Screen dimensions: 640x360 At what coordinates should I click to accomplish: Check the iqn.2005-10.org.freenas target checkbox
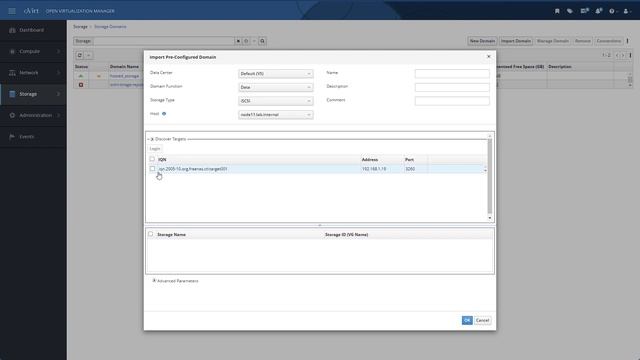click(x=152, y=169)
